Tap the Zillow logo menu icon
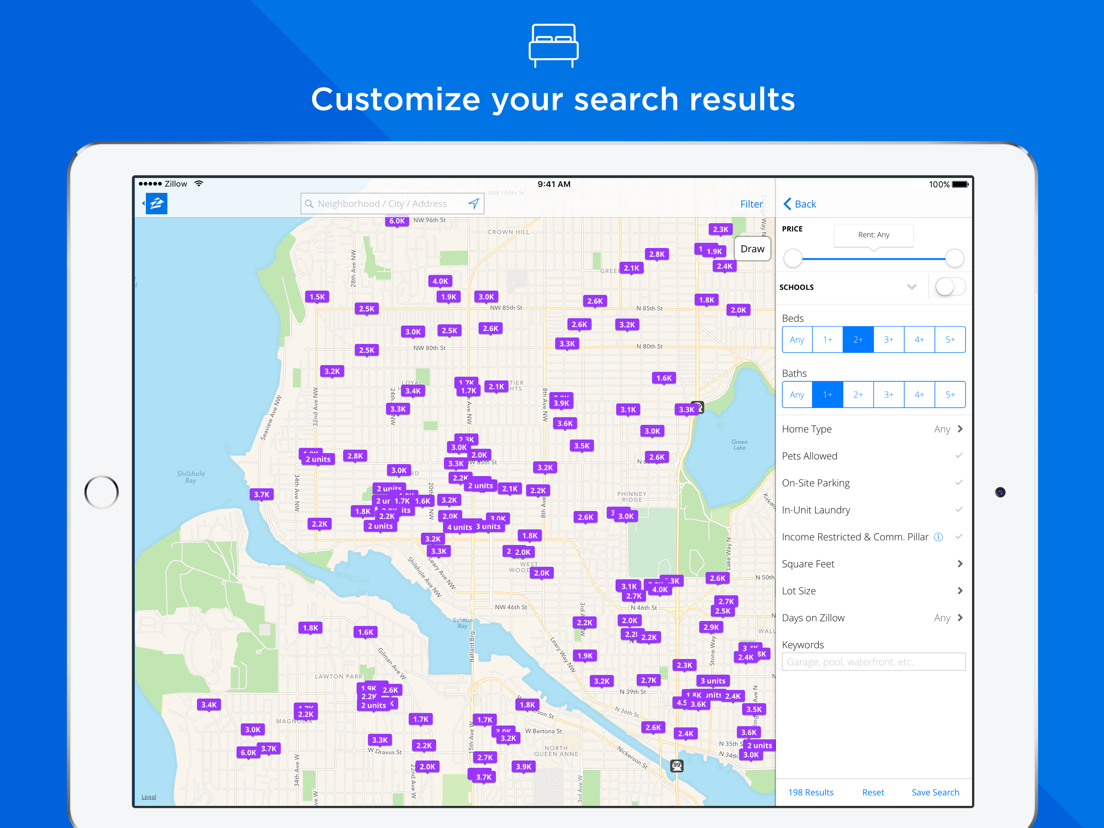The image size is (1104, 828). 156,203
